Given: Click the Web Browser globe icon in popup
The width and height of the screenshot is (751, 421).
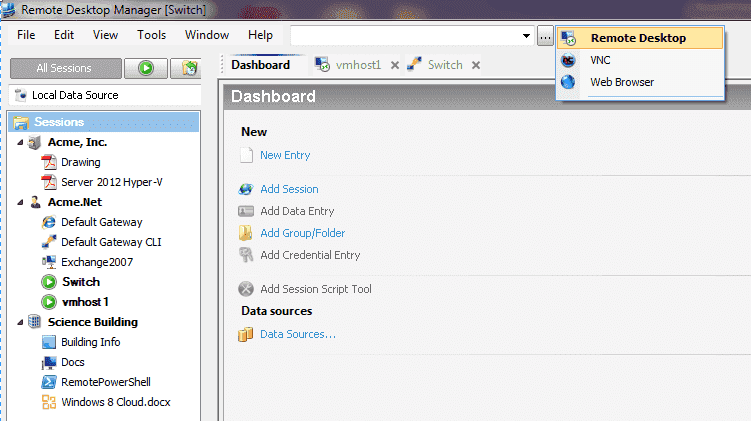Looking at the screenshot, I should click(x=569, y=82).
